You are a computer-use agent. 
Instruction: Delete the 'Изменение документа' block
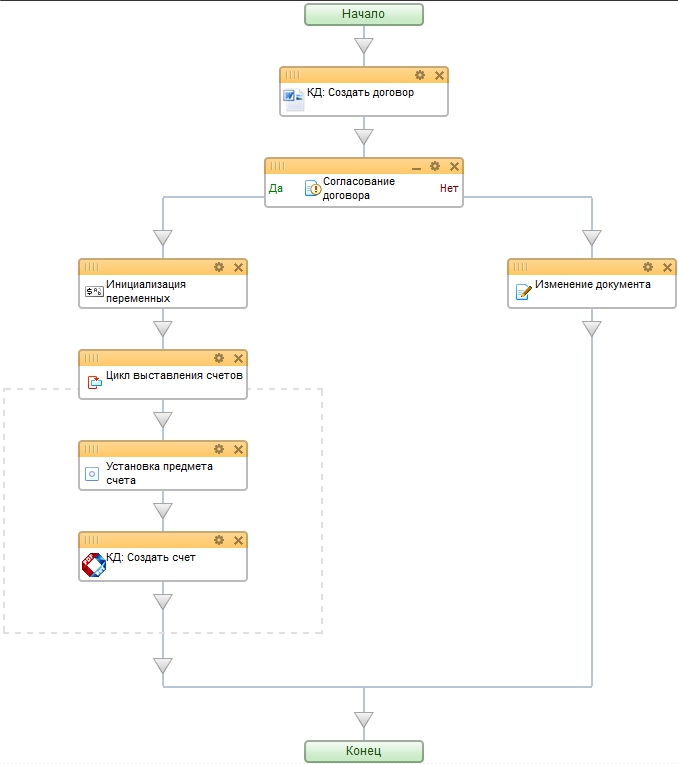pyautogui.click(x=667, y=267)
